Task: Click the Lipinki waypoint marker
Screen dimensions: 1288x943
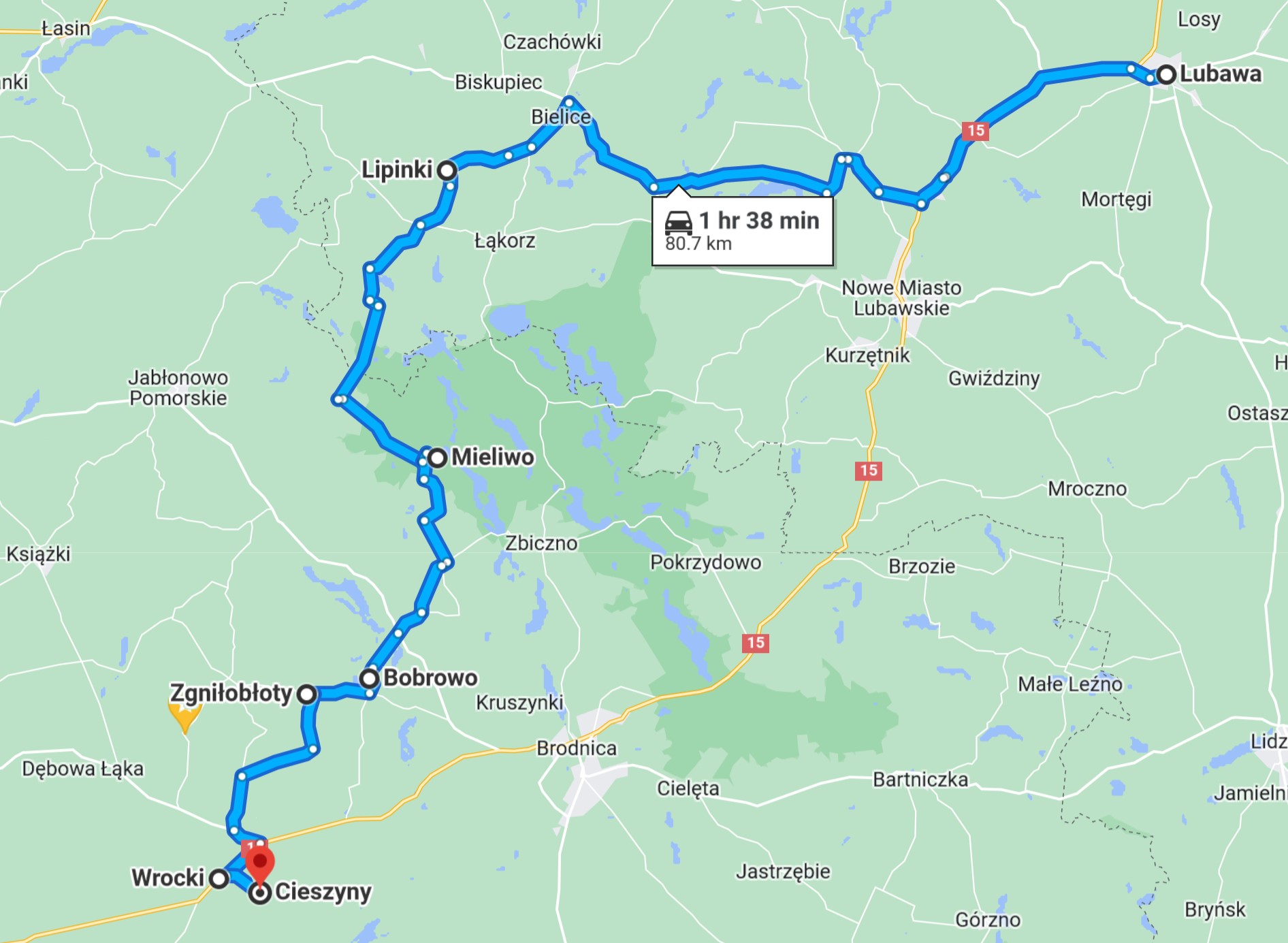Action: point(447,170)
